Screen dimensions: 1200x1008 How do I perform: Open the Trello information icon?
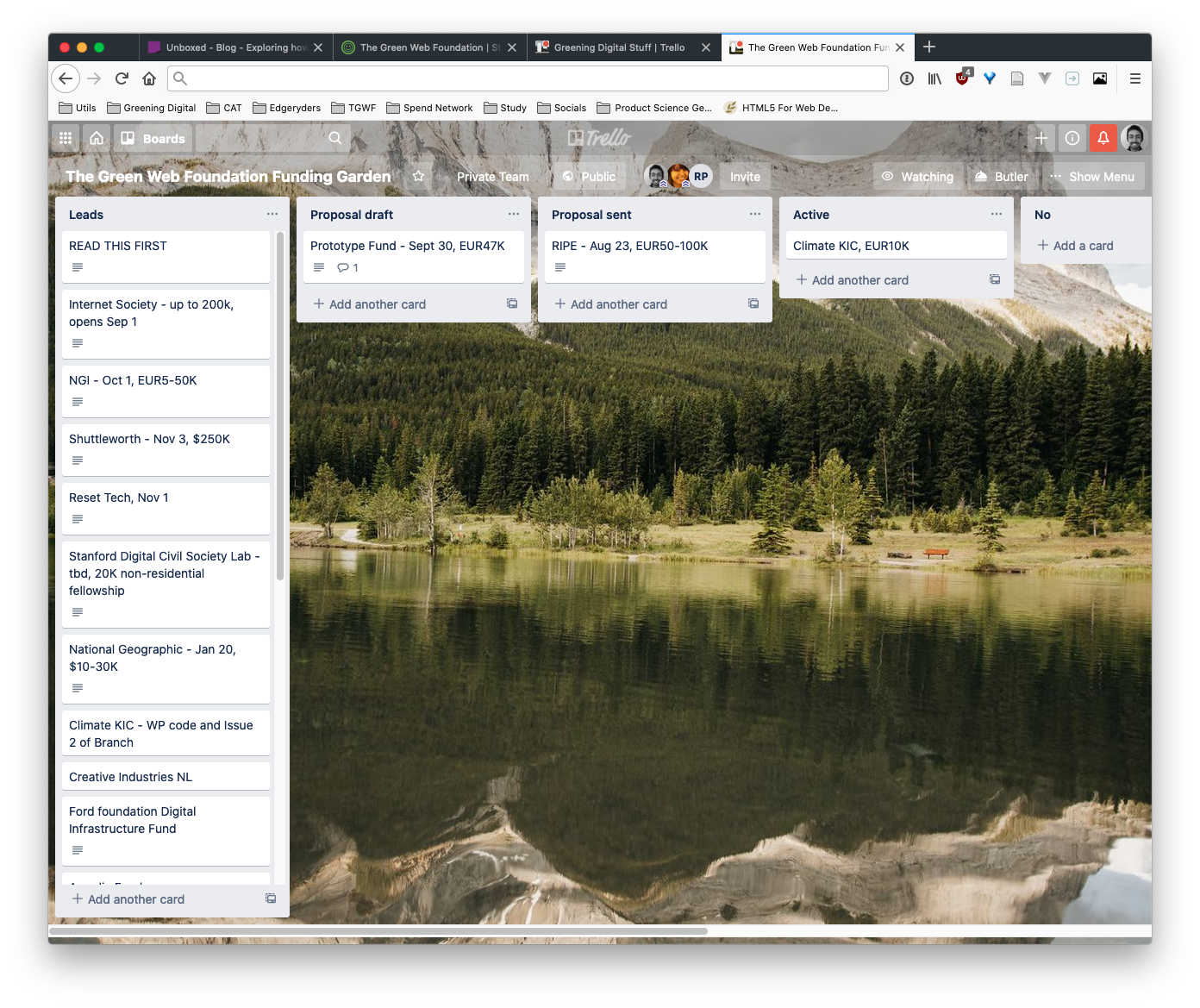pos(1072,138)
